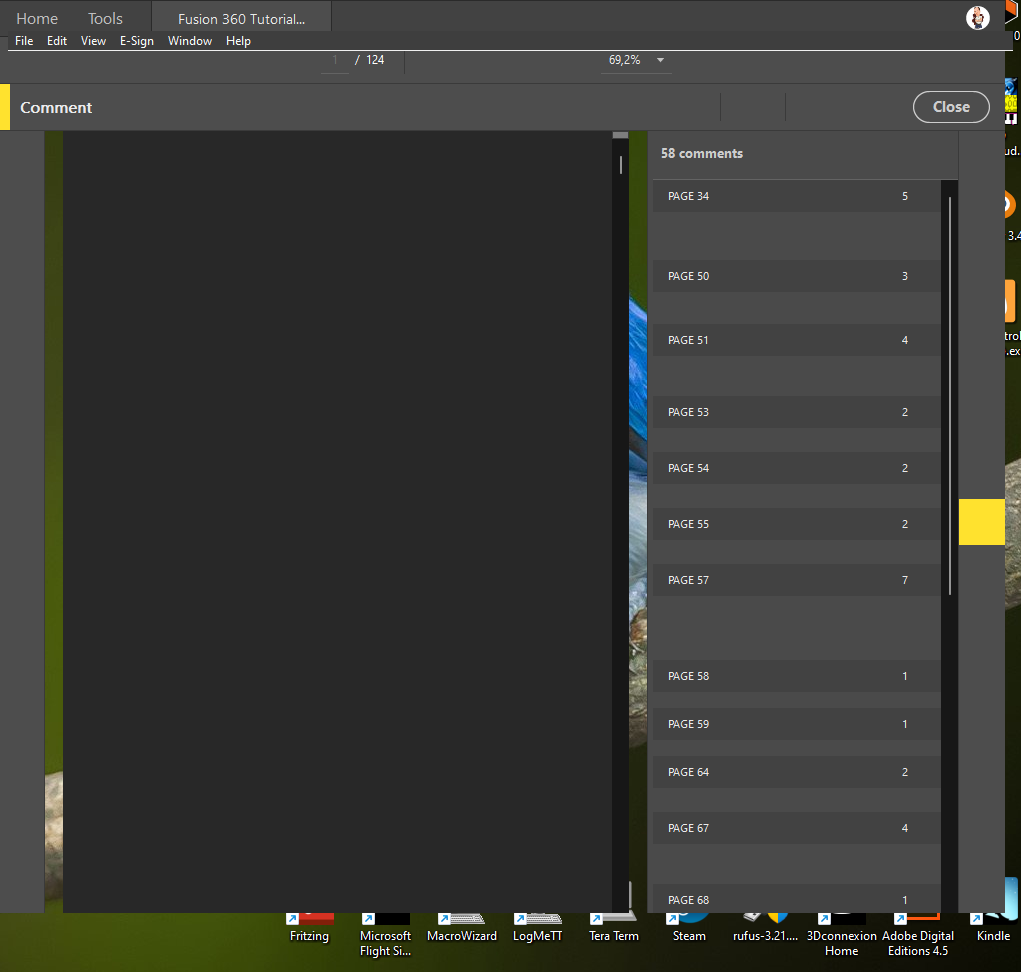Start Microsoft Flight Simulator
This screenshot has width=1021, height=972.
point(385,920)
